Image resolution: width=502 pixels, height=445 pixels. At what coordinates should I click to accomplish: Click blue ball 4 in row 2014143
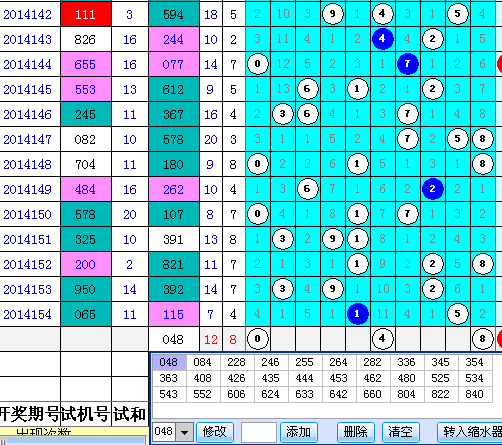click(382, 39)
